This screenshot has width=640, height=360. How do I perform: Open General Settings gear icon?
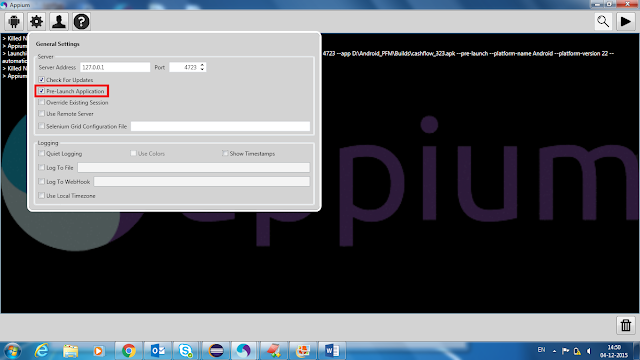point(37,21)
